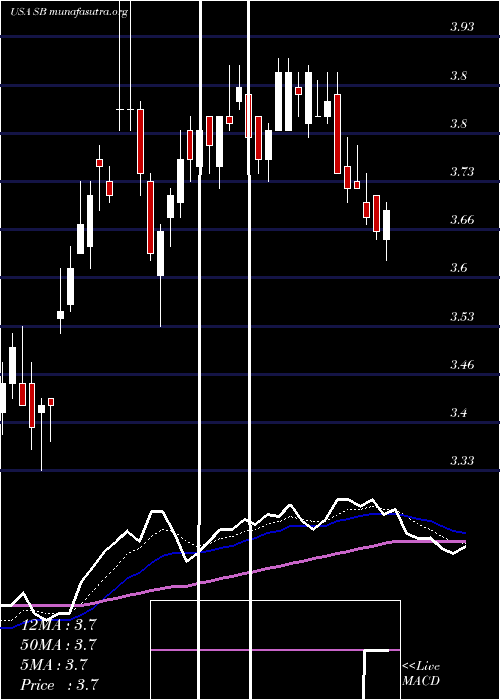Click the 3.33 price axis label
This screenshot has height=700, width=500.
[462, 460]
